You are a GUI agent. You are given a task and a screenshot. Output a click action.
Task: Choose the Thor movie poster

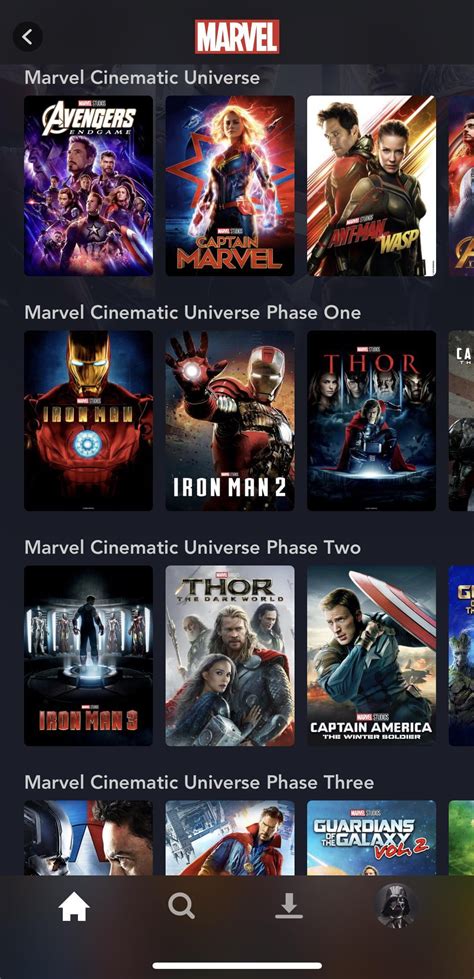coord(372,421)
